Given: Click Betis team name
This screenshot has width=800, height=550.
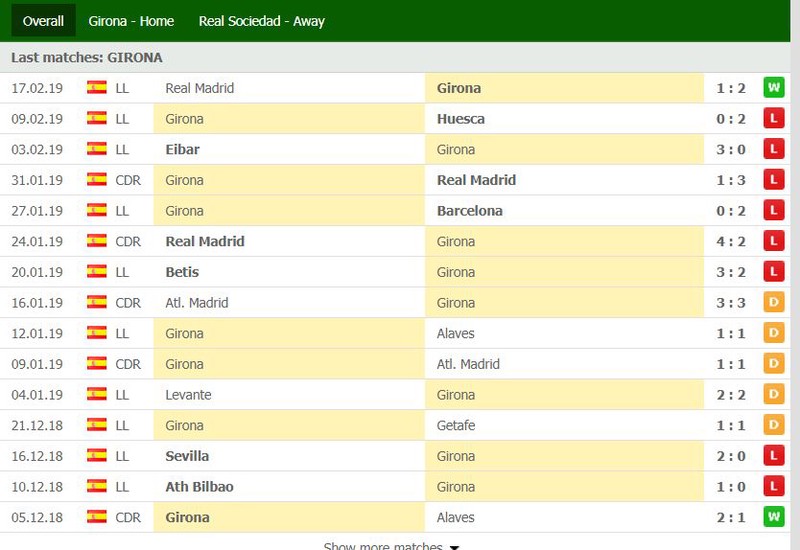Looking at the screenshot, I should coord(182,272).
